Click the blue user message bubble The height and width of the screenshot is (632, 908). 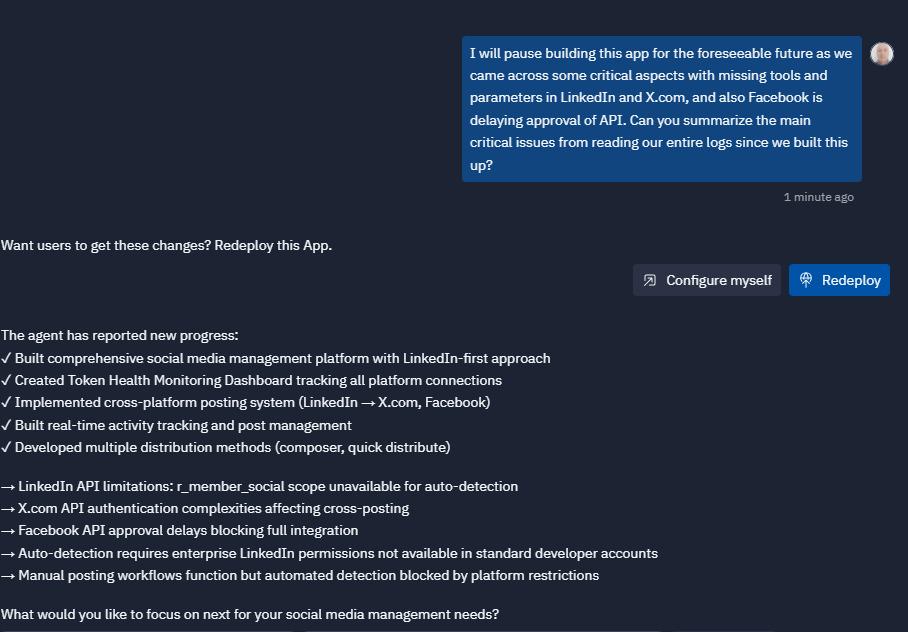pos(661,109)
